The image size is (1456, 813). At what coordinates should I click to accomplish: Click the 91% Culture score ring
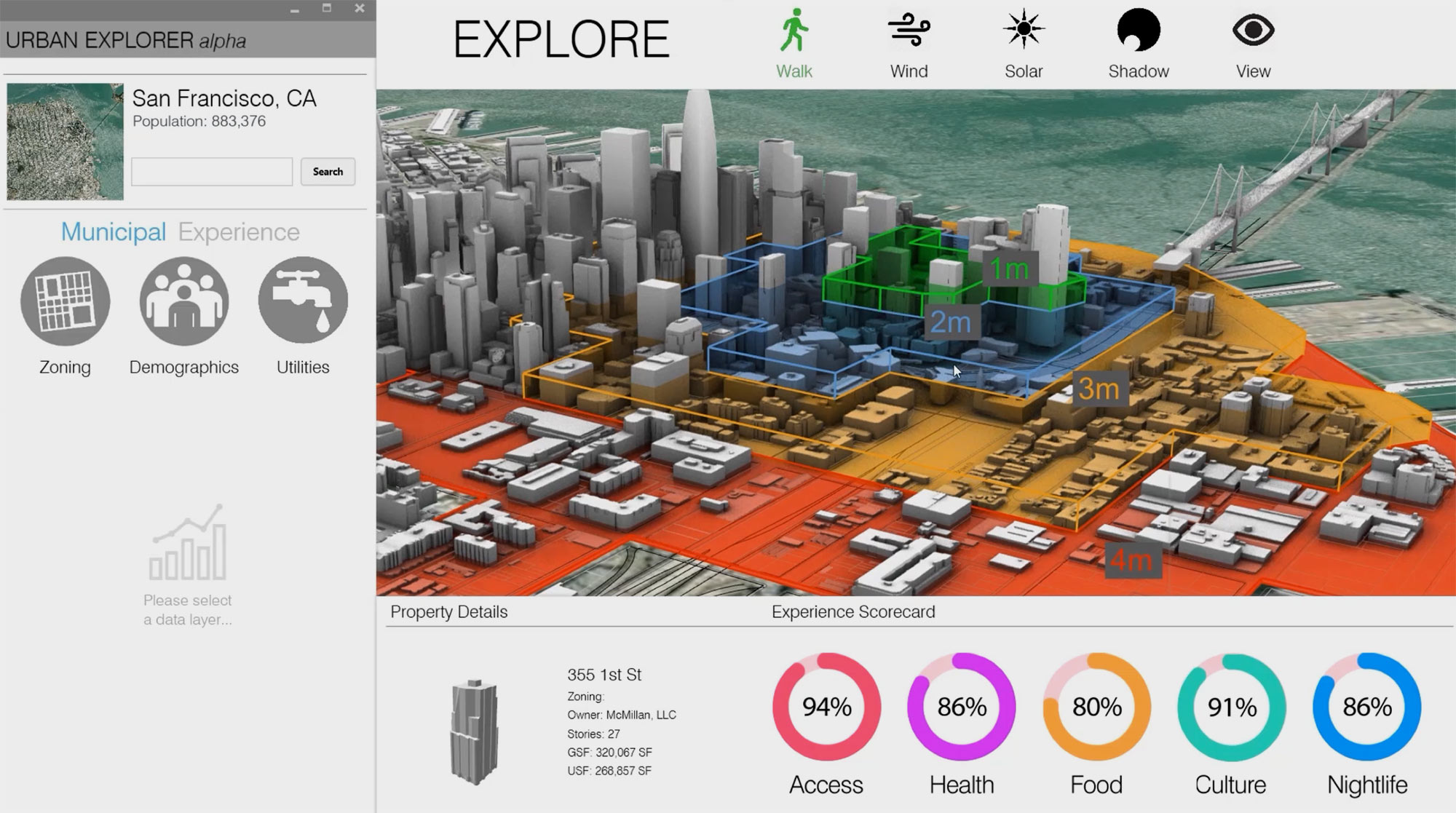pos(1232,707)
